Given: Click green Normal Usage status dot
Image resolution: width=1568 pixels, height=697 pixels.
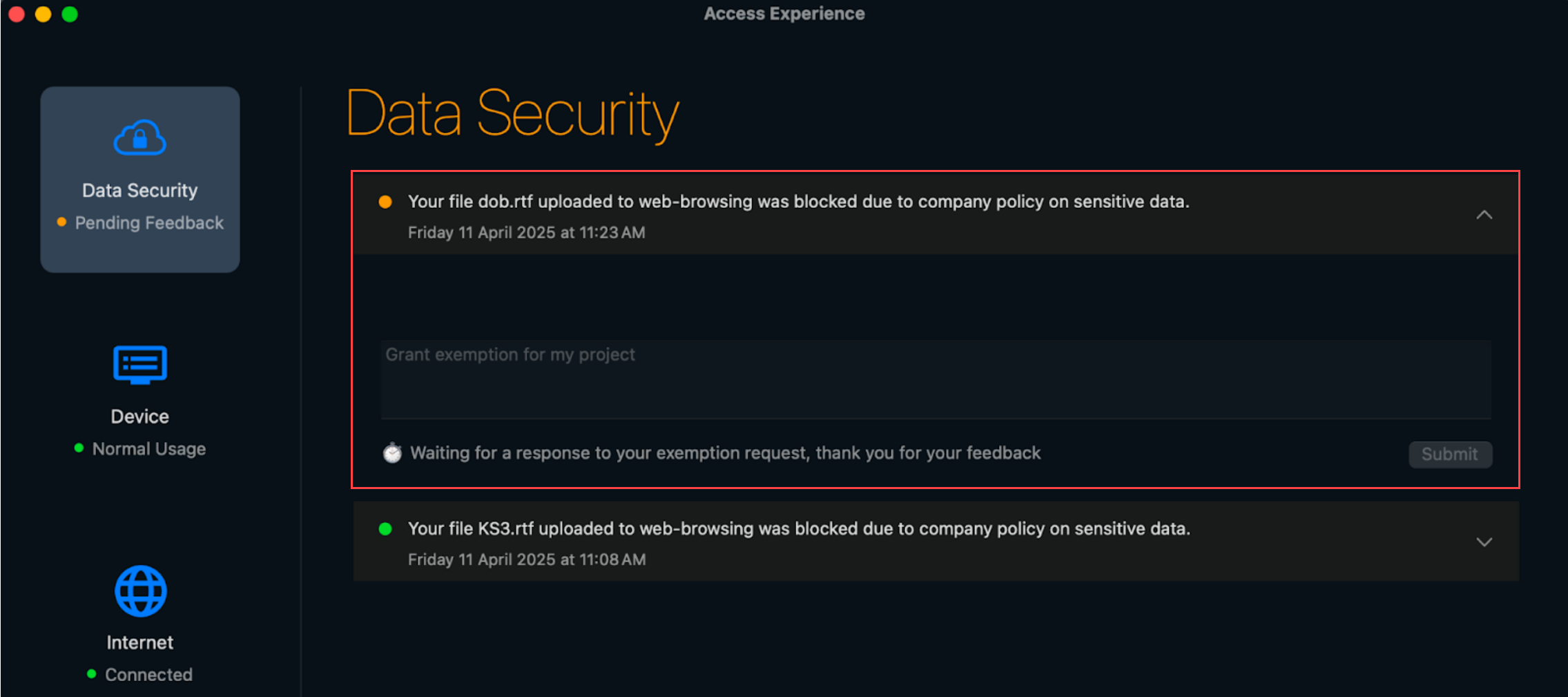Looking at the screenshot, I should (x=79, y=448).
